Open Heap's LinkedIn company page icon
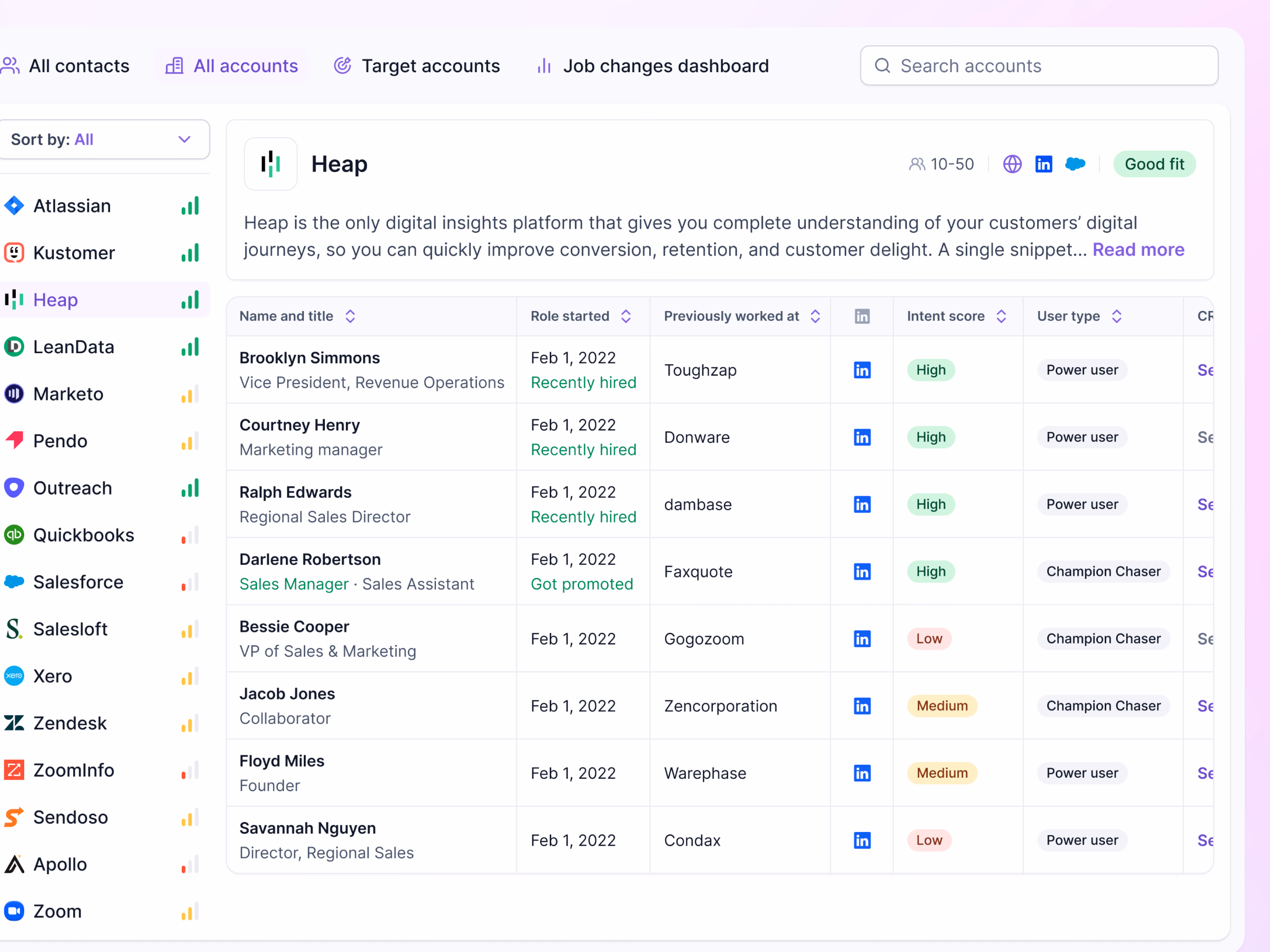The width and height of the screenshot is (1270, 952). [x=1043, y=164]
